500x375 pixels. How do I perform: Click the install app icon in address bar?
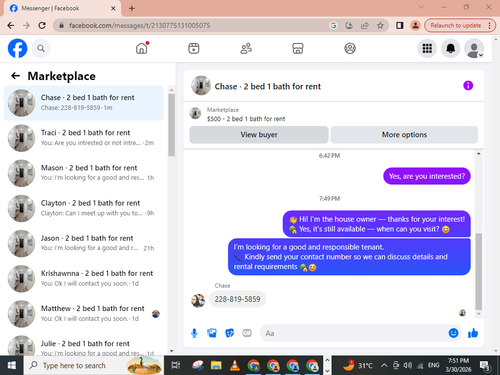pos(349,25)
